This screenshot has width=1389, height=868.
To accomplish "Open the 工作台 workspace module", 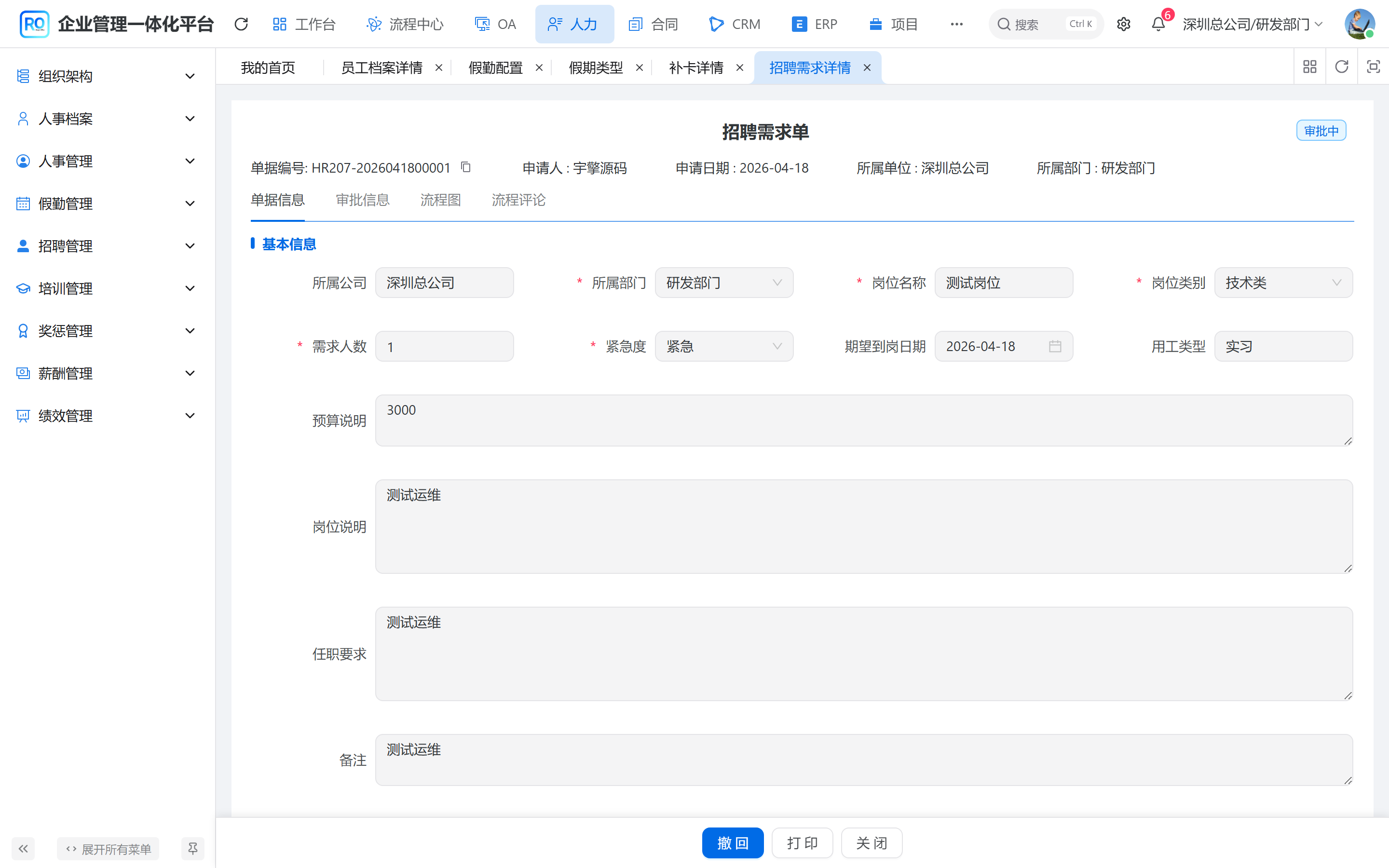I will 304,24.
